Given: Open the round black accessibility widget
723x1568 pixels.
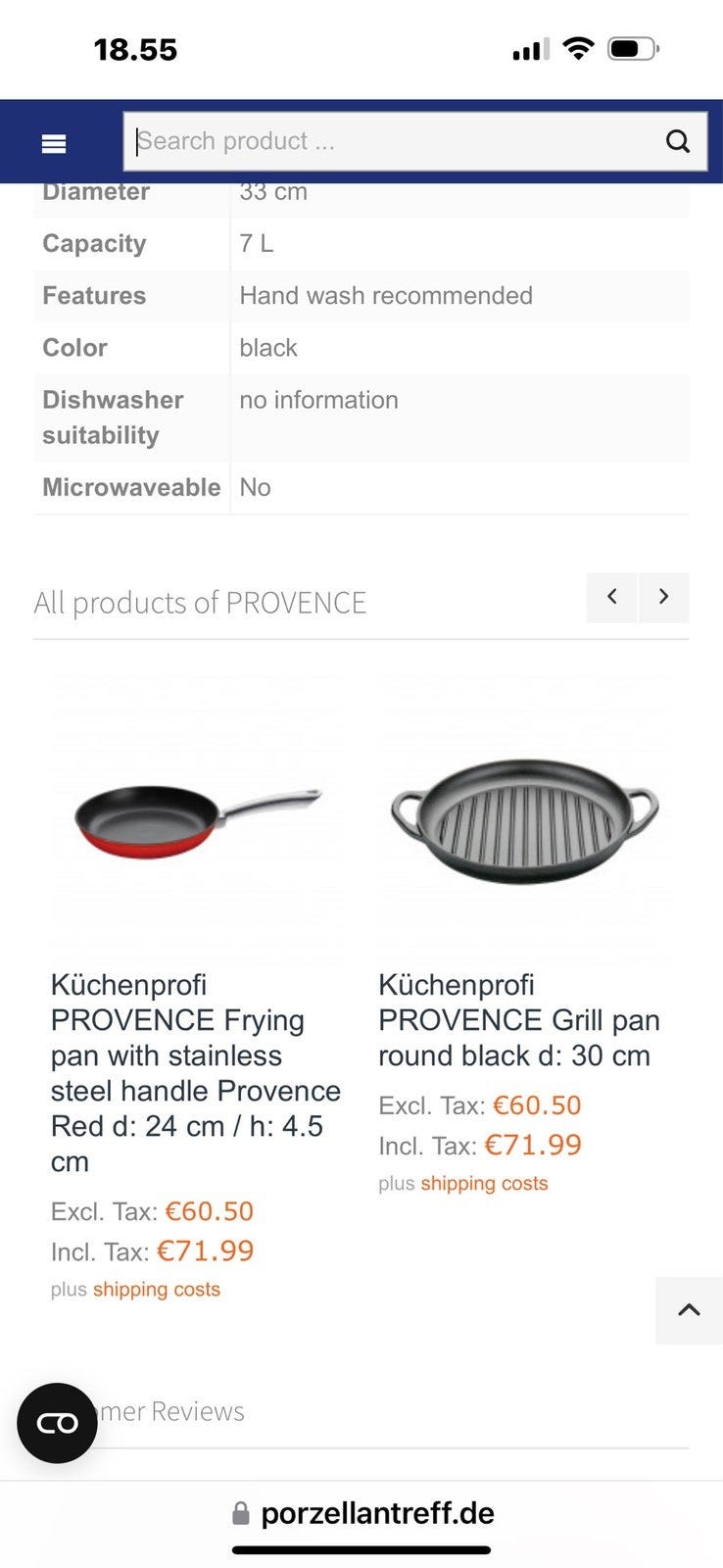Looking at the screenshot, I should (x=57, y=1423).
